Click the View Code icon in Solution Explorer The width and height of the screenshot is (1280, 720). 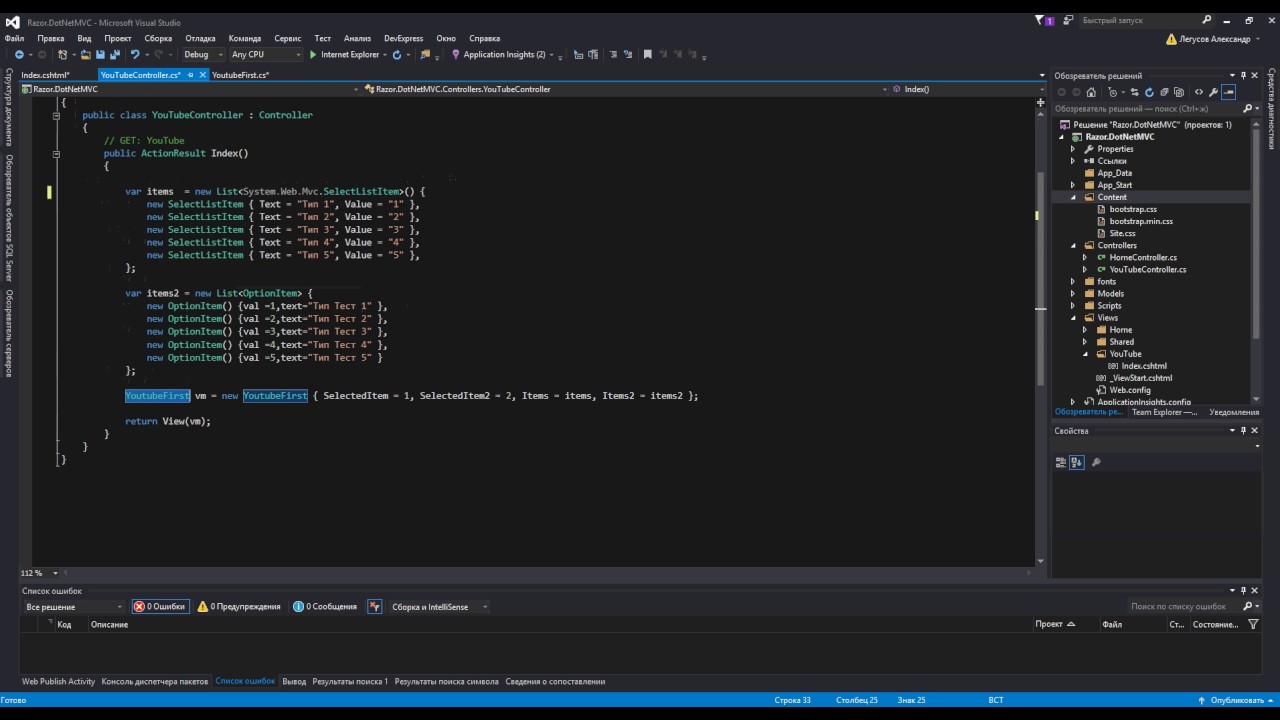(1199, 92)
